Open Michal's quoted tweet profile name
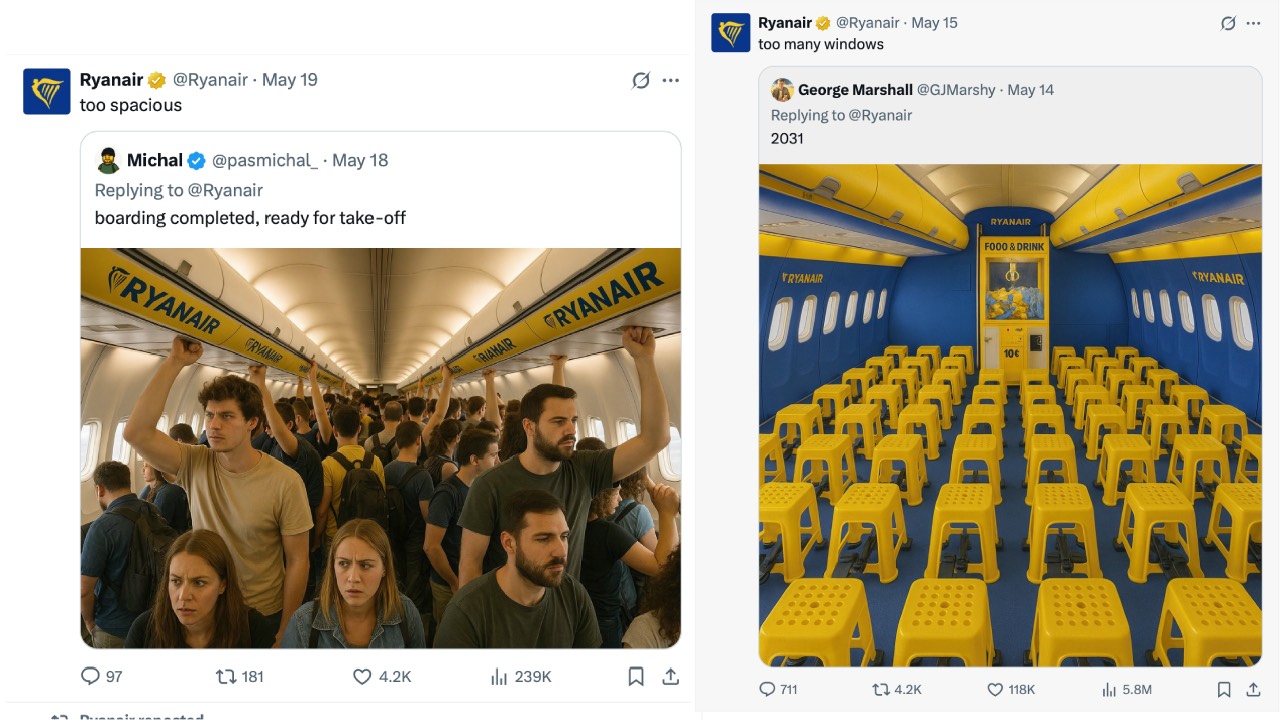 click(x=154, y=160)
